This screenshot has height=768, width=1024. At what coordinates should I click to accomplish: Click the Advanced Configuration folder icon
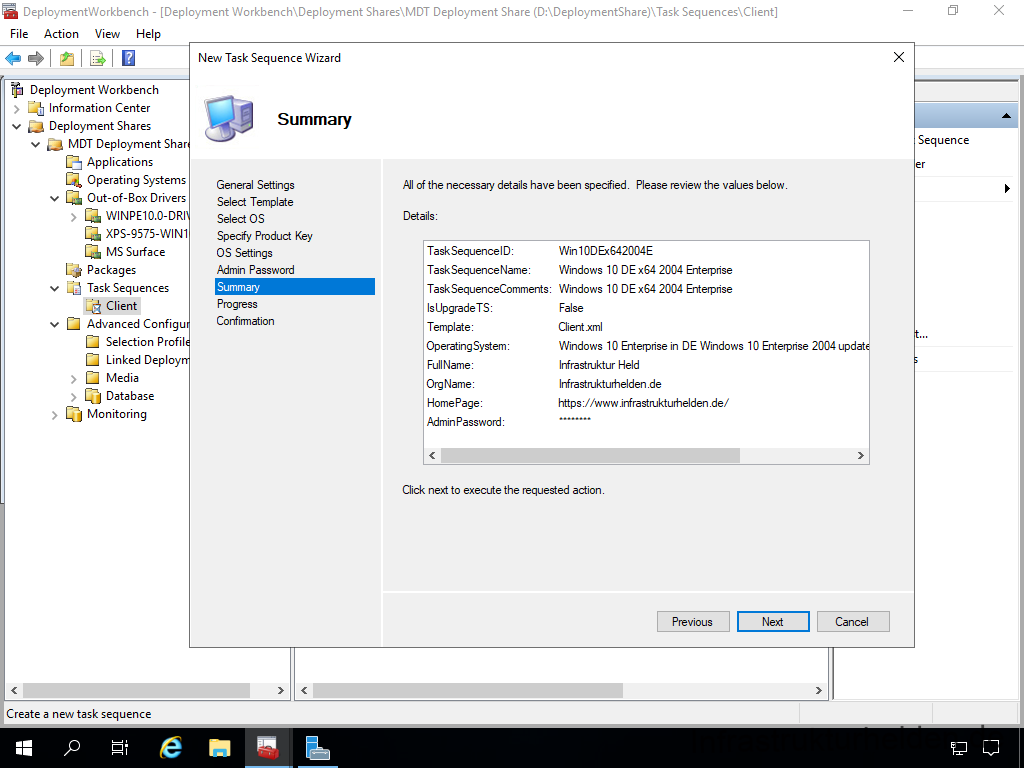[74, 324]
